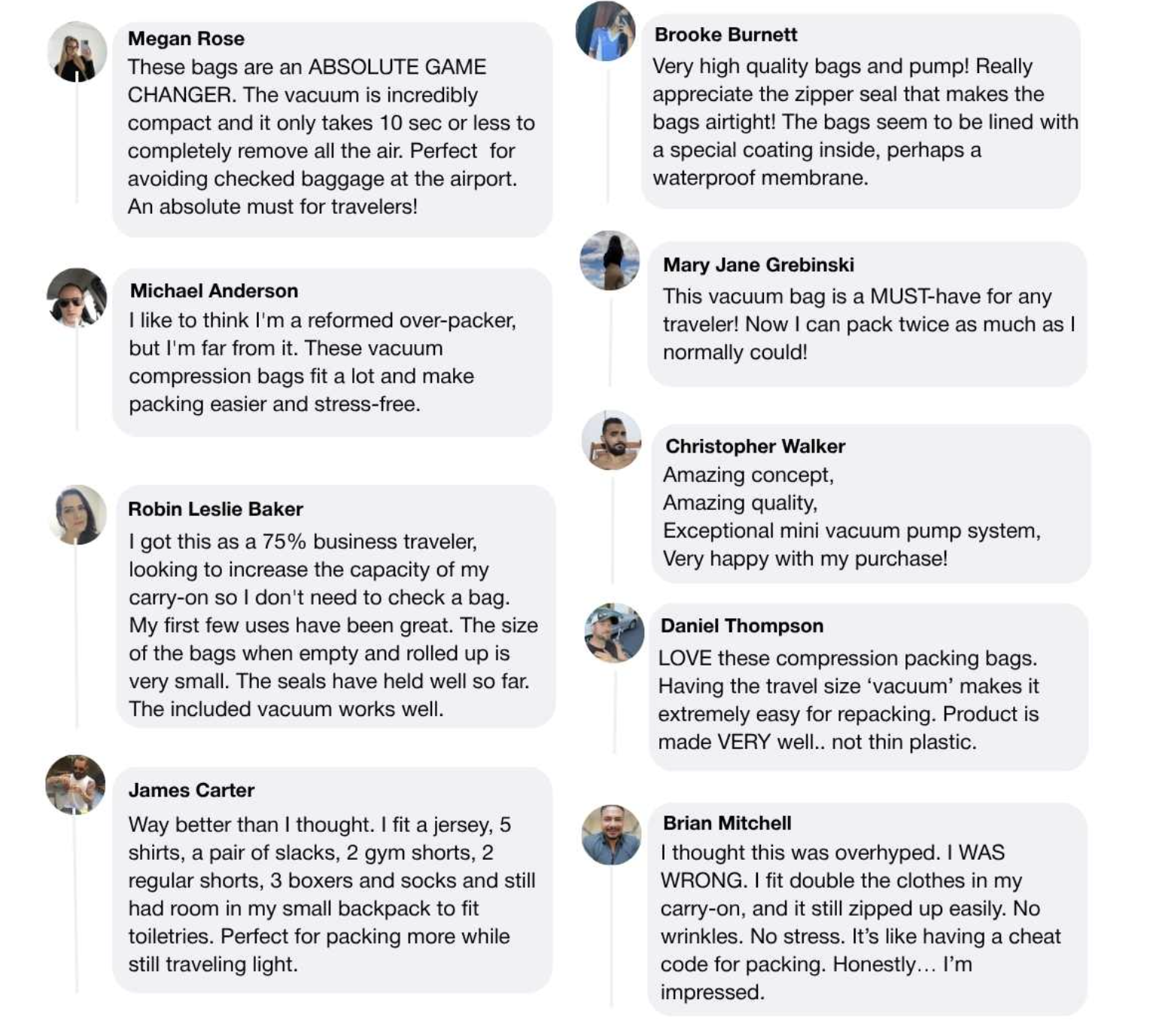
Task: Click Megan Rose's profile picture
Action: pos(77,52)
